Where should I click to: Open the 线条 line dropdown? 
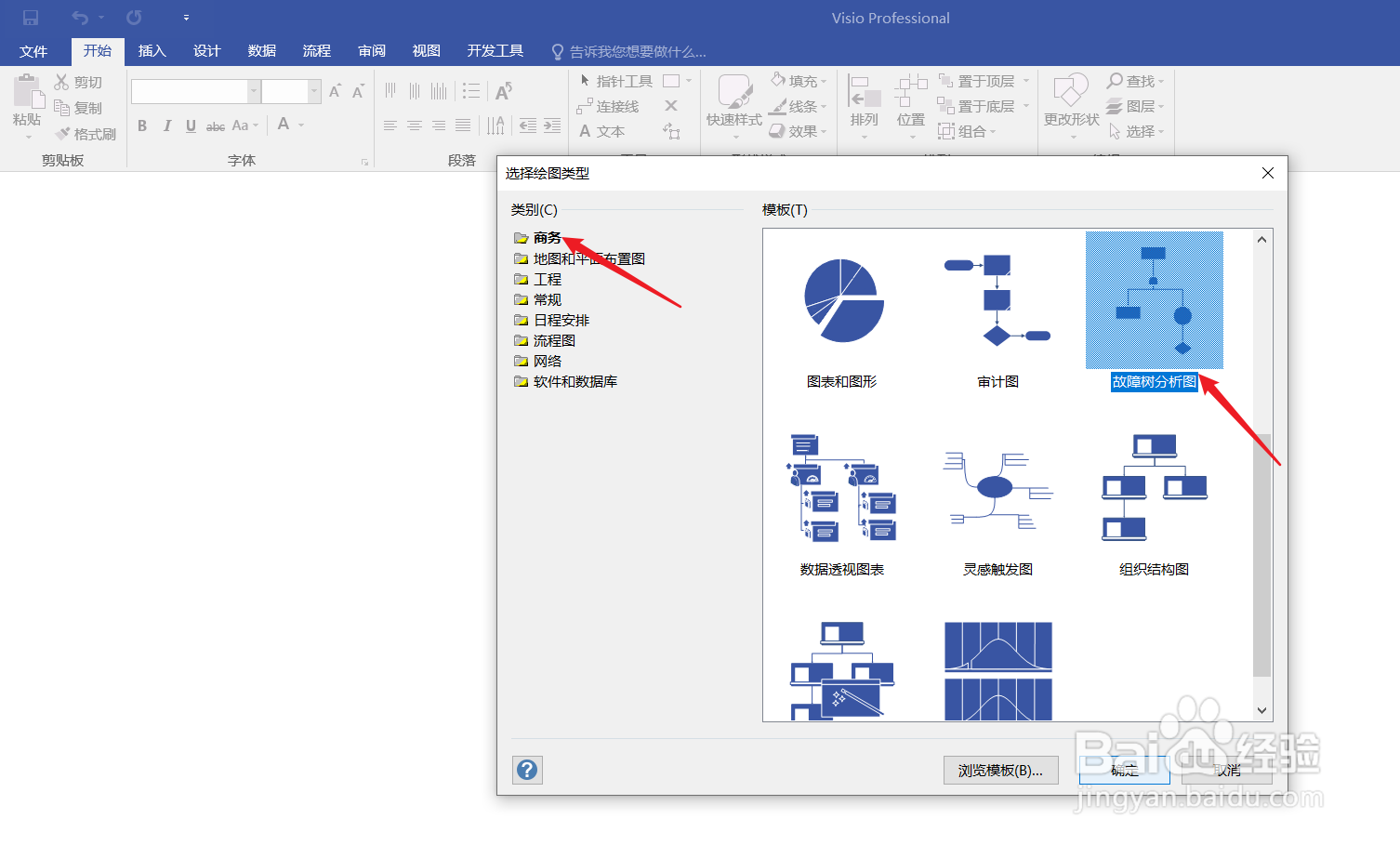tap(799, 106)
